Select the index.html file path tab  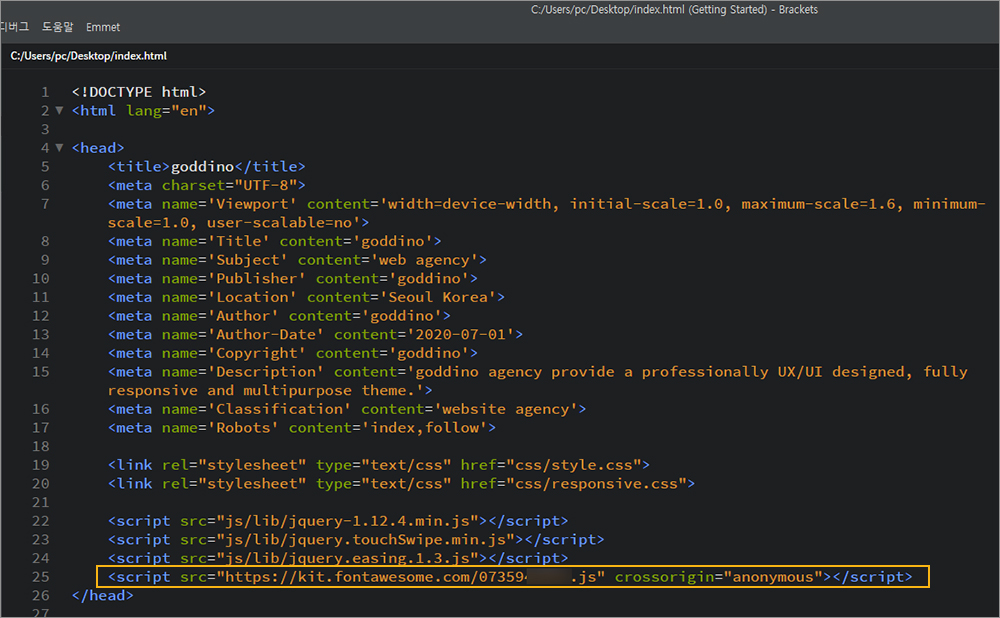point(89,56)
